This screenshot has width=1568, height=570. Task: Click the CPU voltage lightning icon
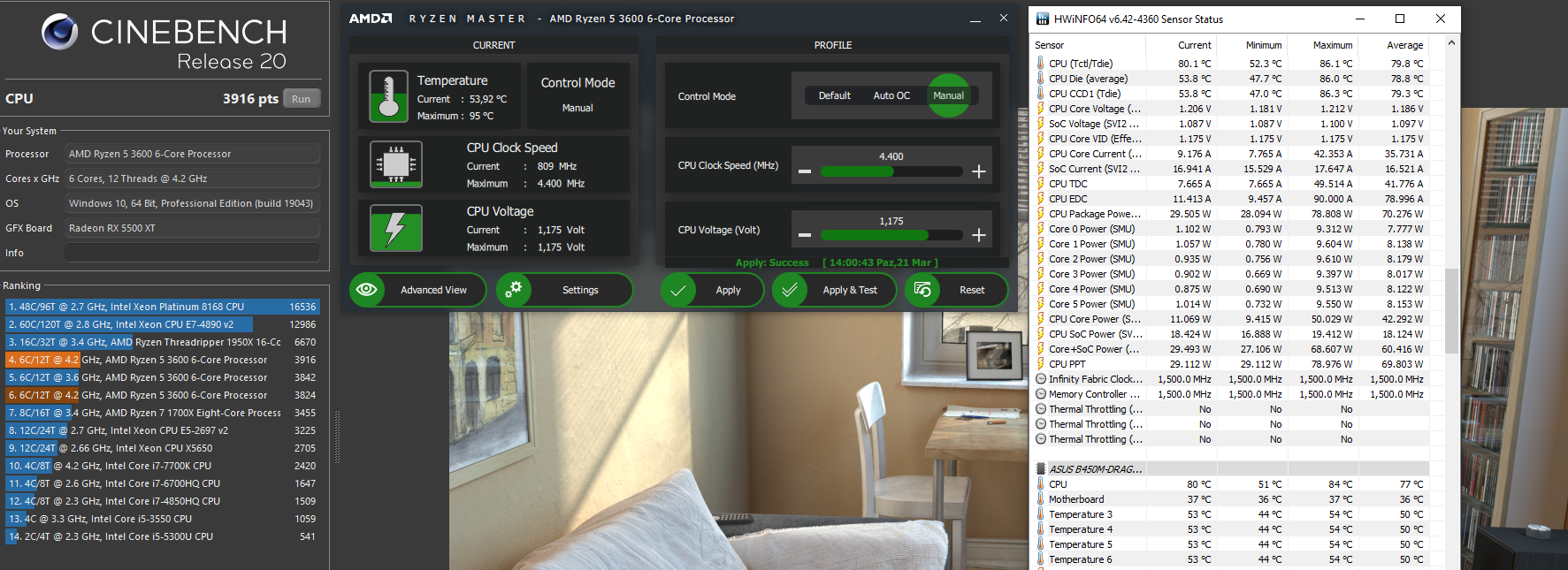point(395,228)
